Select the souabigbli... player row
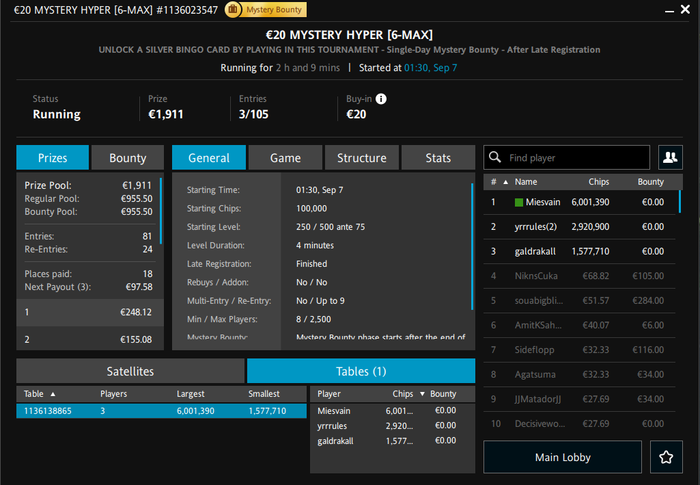The width and height of the screenshot is (700, 485). tap(579, 301)
